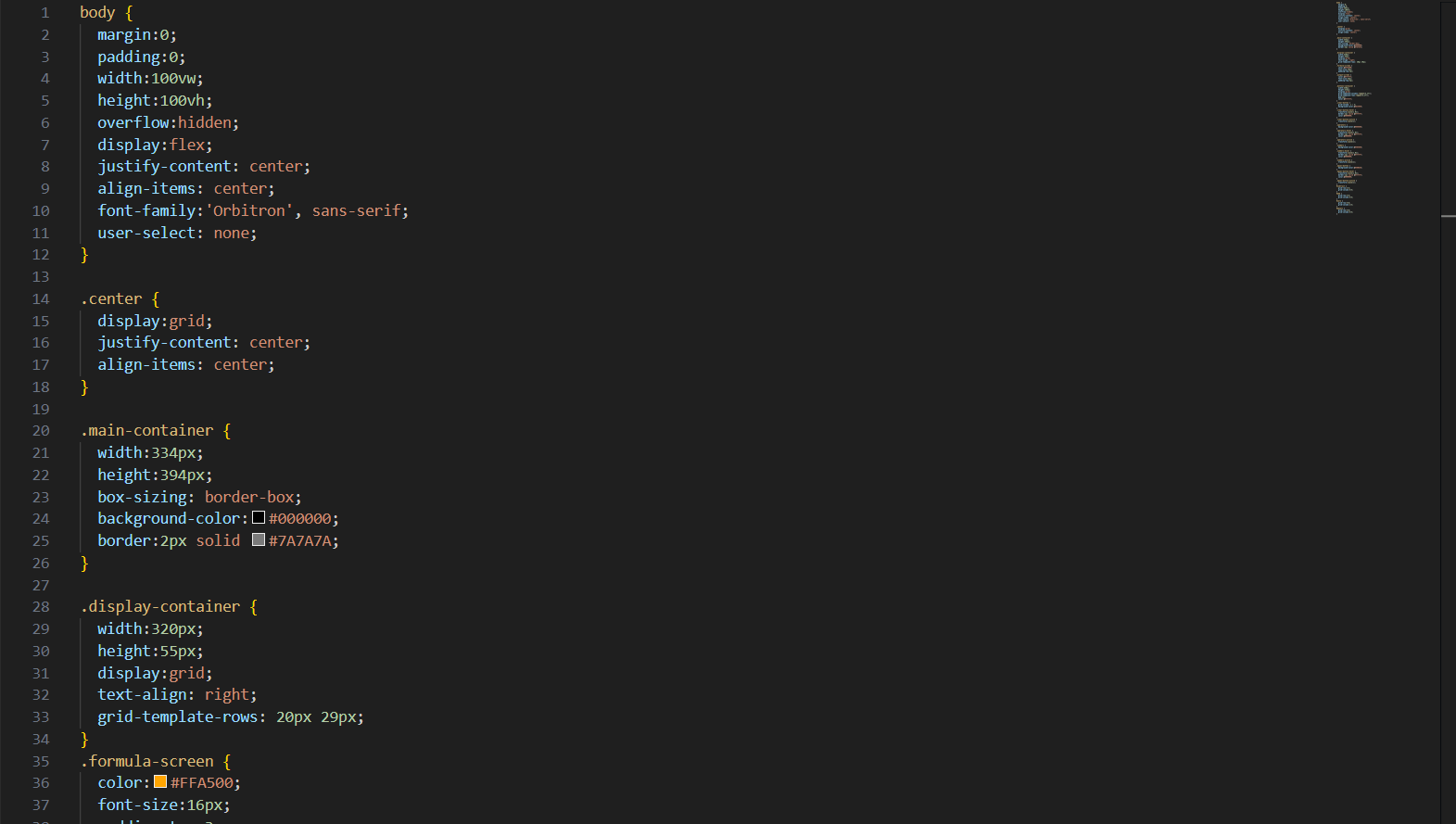
Task: Click line number 14 in gutter
Action: click(41, 298)
